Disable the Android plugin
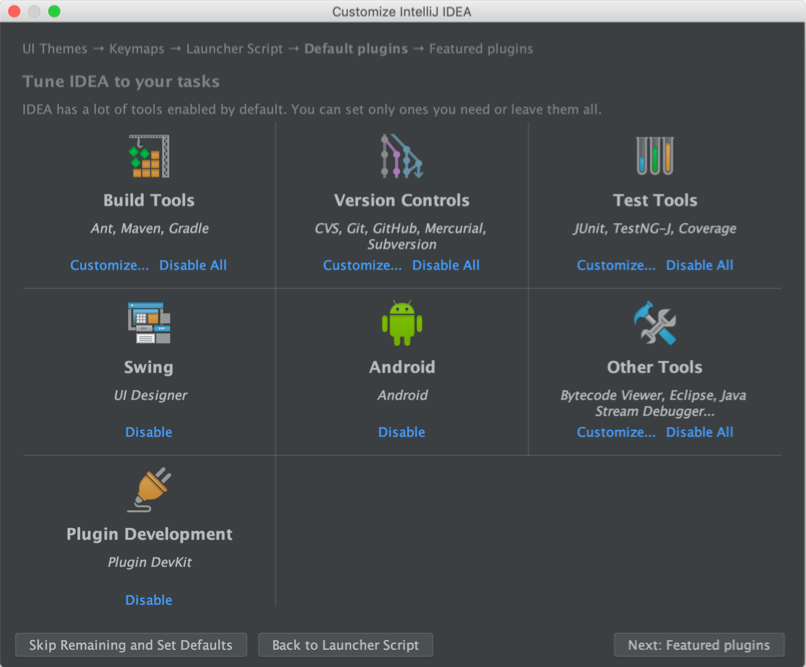This screenshot has height=667, width=806. click(401, 432)
